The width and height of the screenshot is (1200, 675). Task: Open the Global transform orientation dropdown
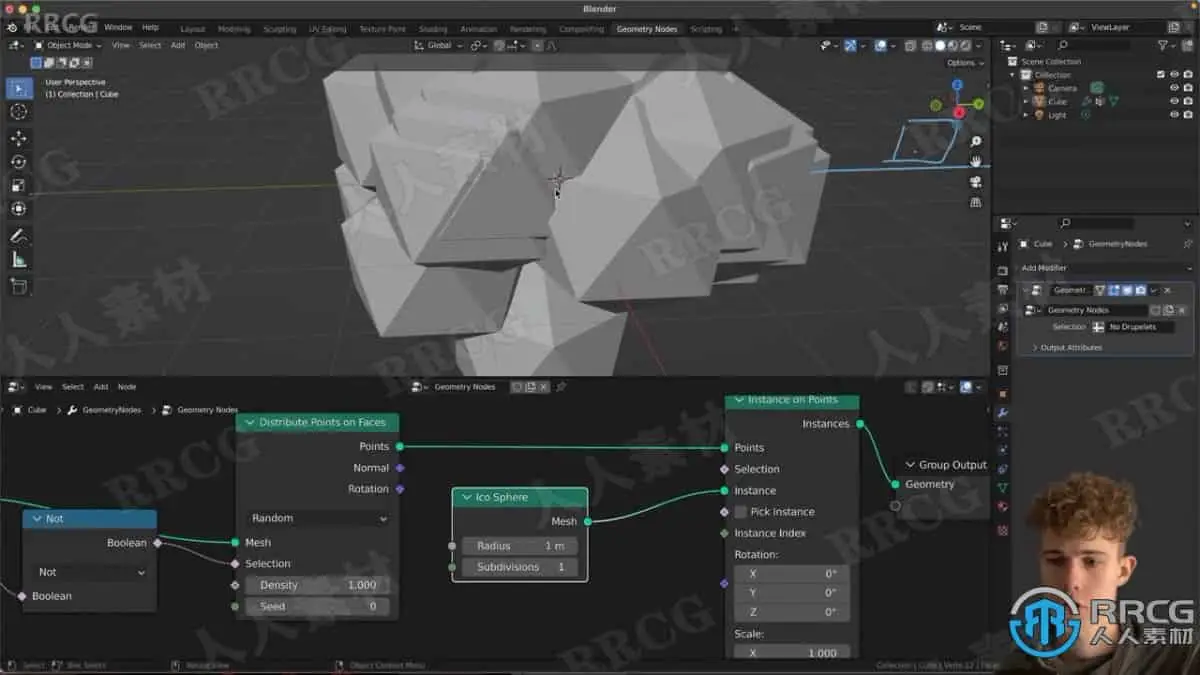tap(439, 45)
